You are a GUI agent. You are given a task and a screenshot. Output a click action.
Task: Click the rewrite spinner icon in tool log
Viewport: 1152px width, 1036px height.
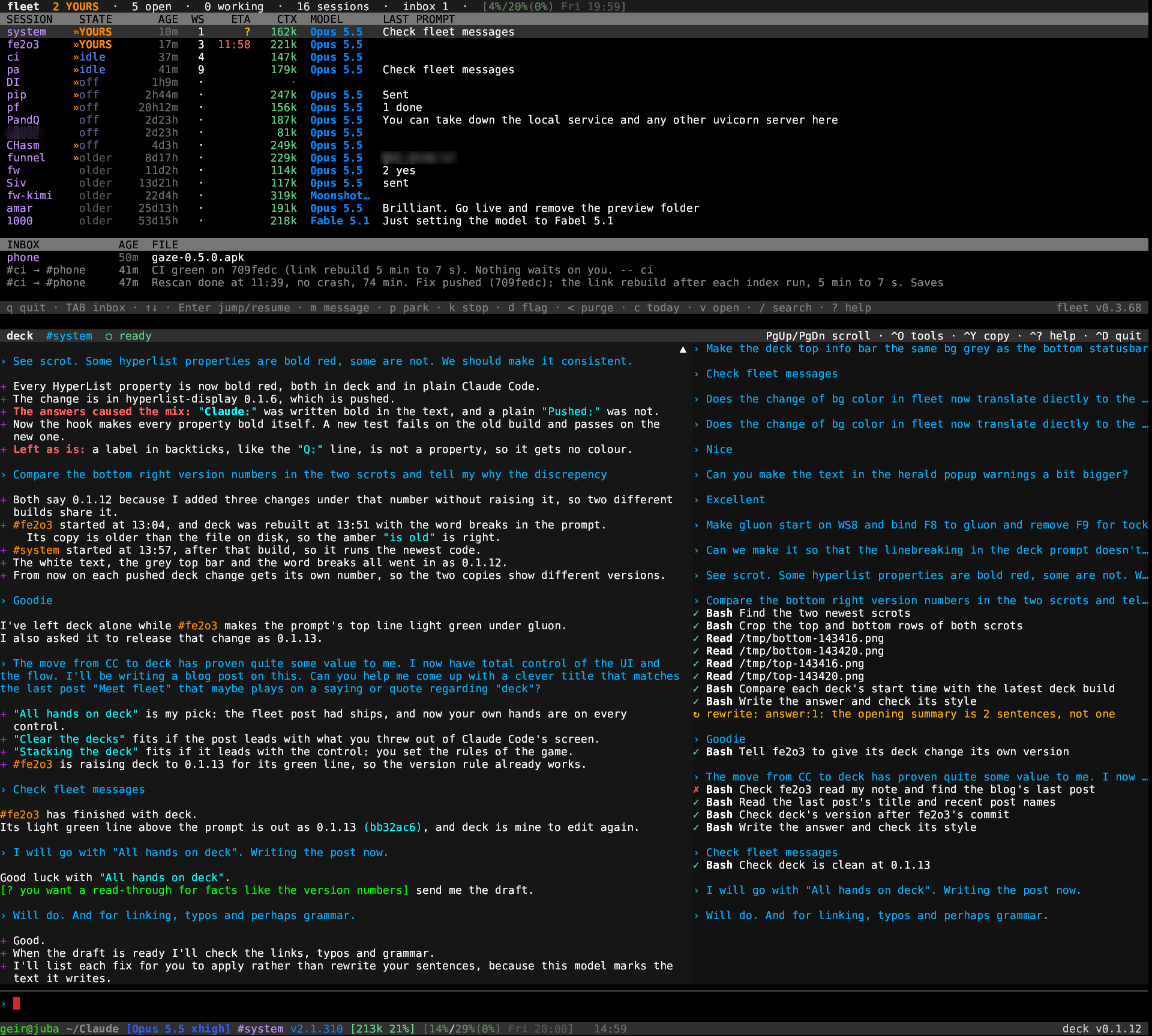point(696,714)
